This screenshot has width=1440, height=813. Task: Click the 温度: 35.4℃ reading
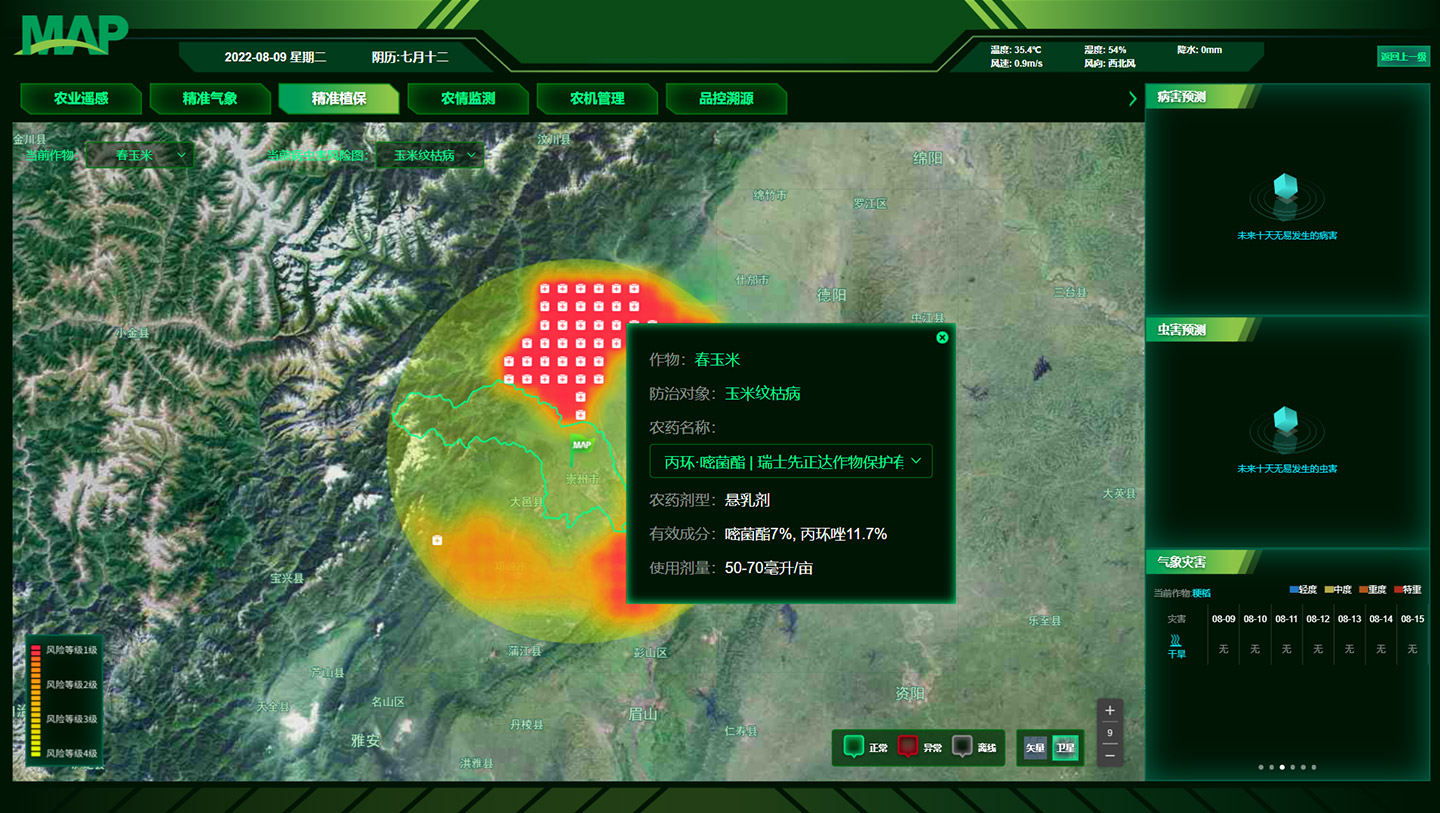tap(1016, 50)
